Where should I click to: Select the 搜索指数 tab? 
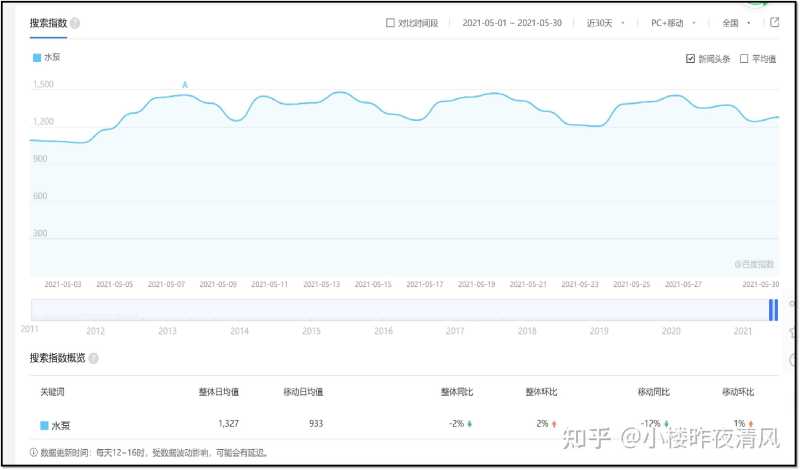click(x=48, y=23)
